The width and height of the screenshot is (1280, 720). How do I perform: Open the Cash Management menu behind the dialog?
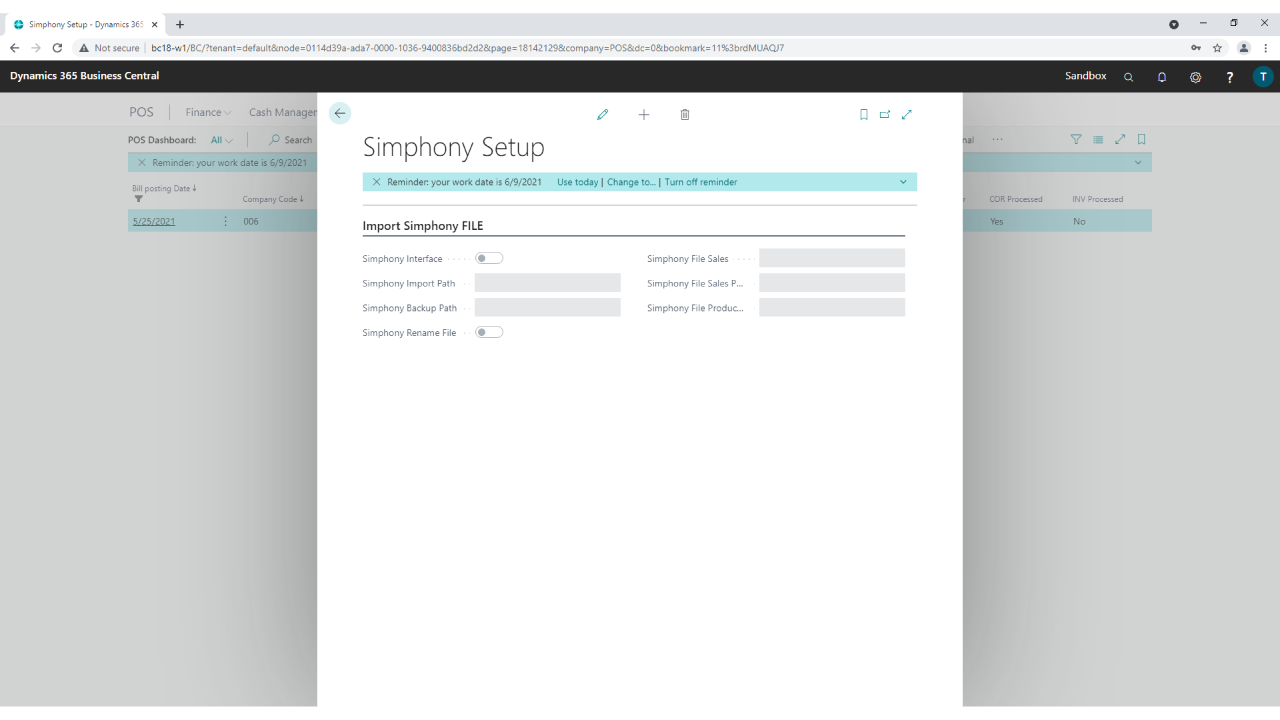pos(282,113)
